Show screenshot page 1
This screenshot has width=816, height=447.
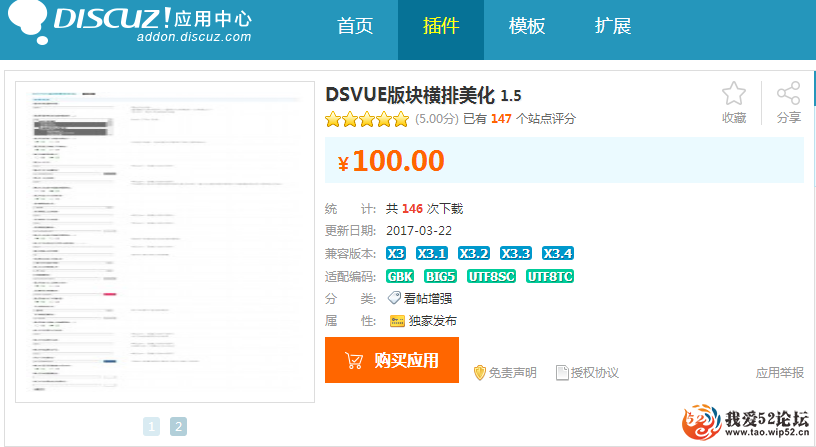151,427
